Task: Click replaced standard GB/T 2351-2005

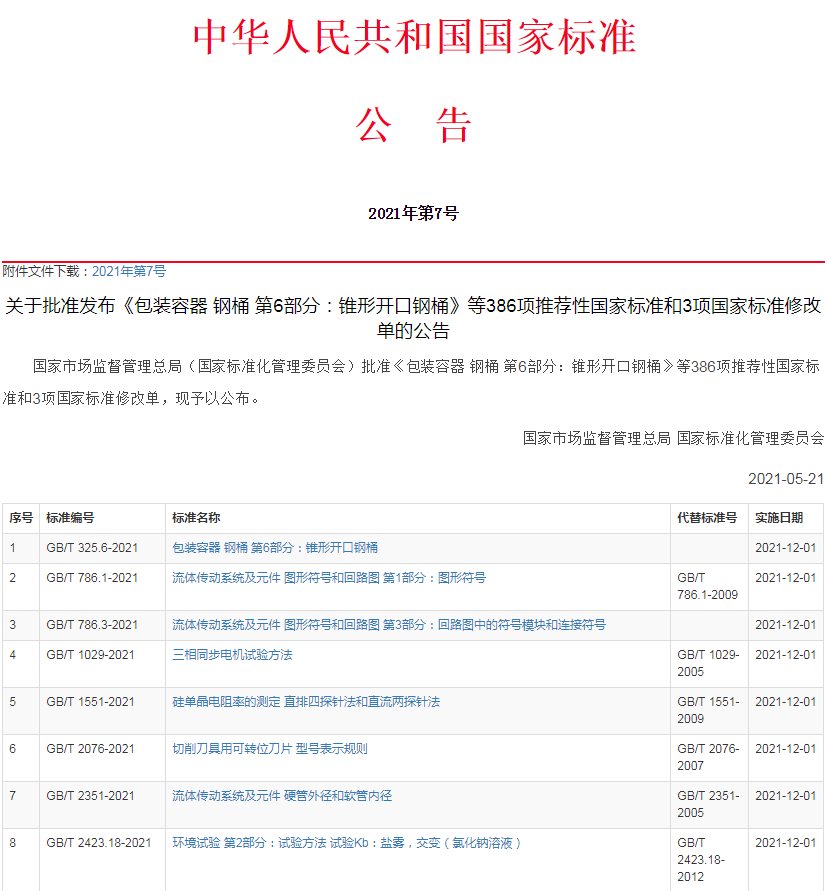Action: (708, 804)
